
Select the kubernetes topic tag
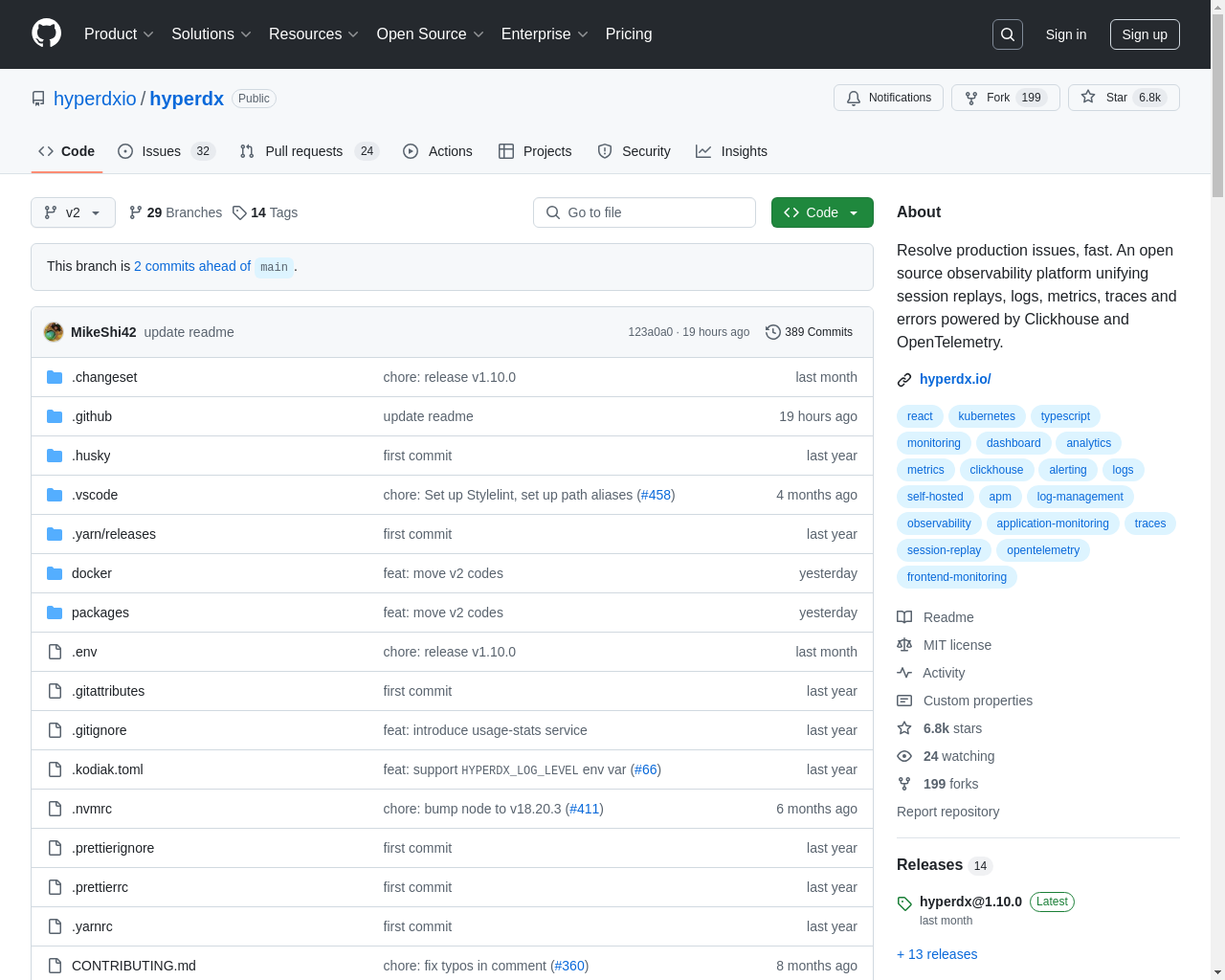tap(987, 416)
